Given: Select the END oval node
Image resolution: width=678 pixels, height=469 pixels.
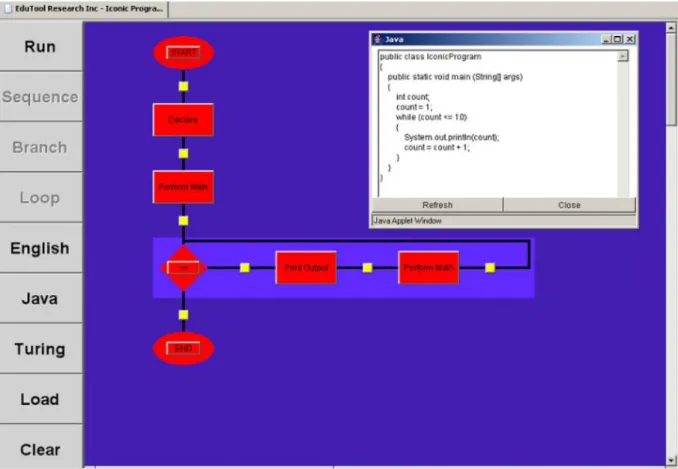Looking at the screenshot, I should [x=183, y=348].
